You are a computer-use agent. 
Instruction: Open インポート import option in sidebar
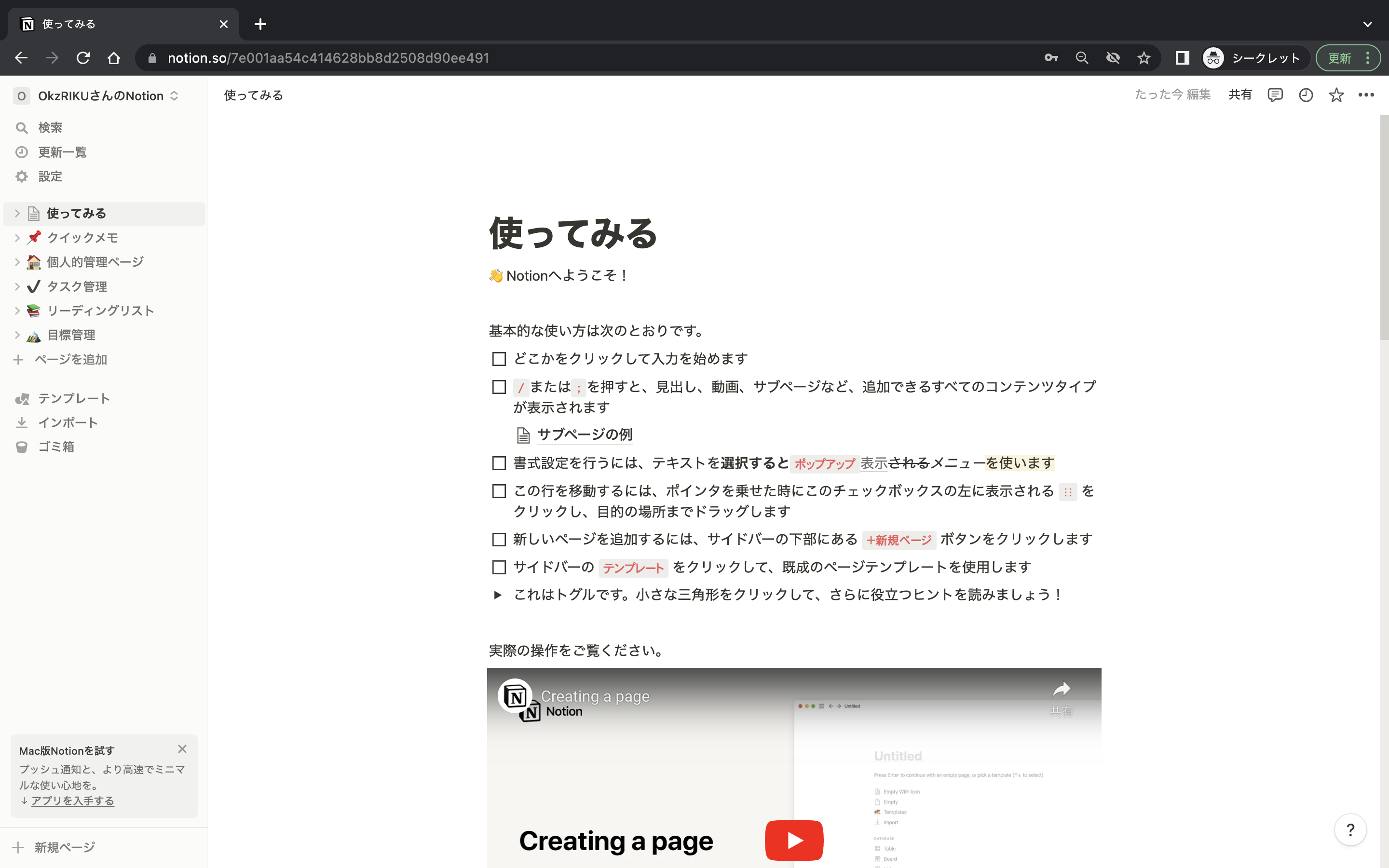[x=67, y=422]
